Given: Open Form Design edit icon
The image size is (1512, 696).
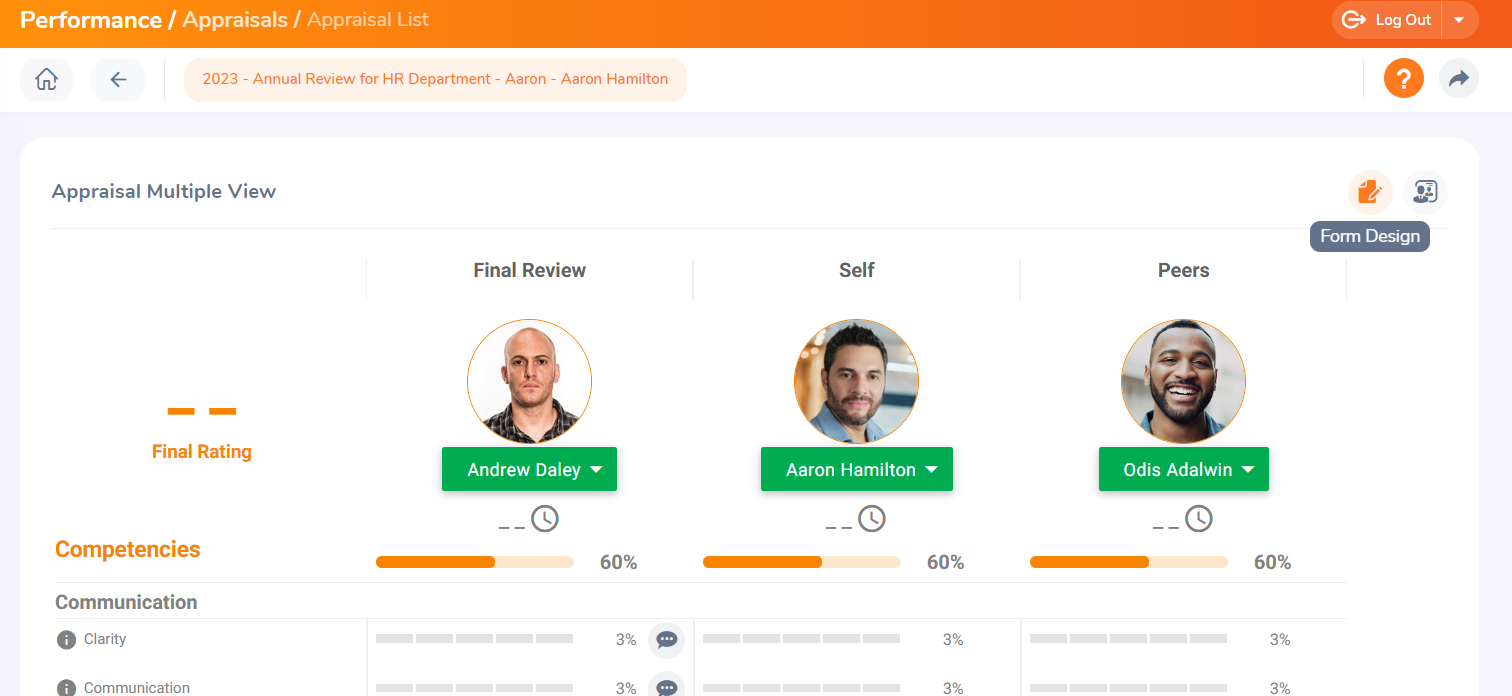Looking at the screenshot, I should [1369, 191].
